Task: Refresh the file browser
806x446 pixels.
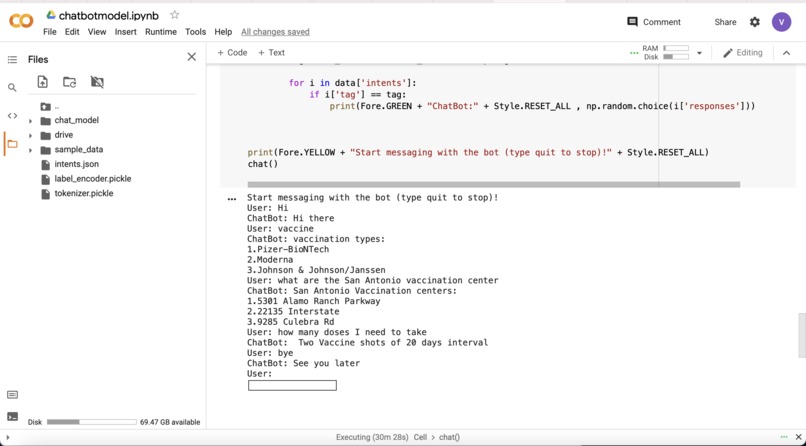Action: pos(69,82)
